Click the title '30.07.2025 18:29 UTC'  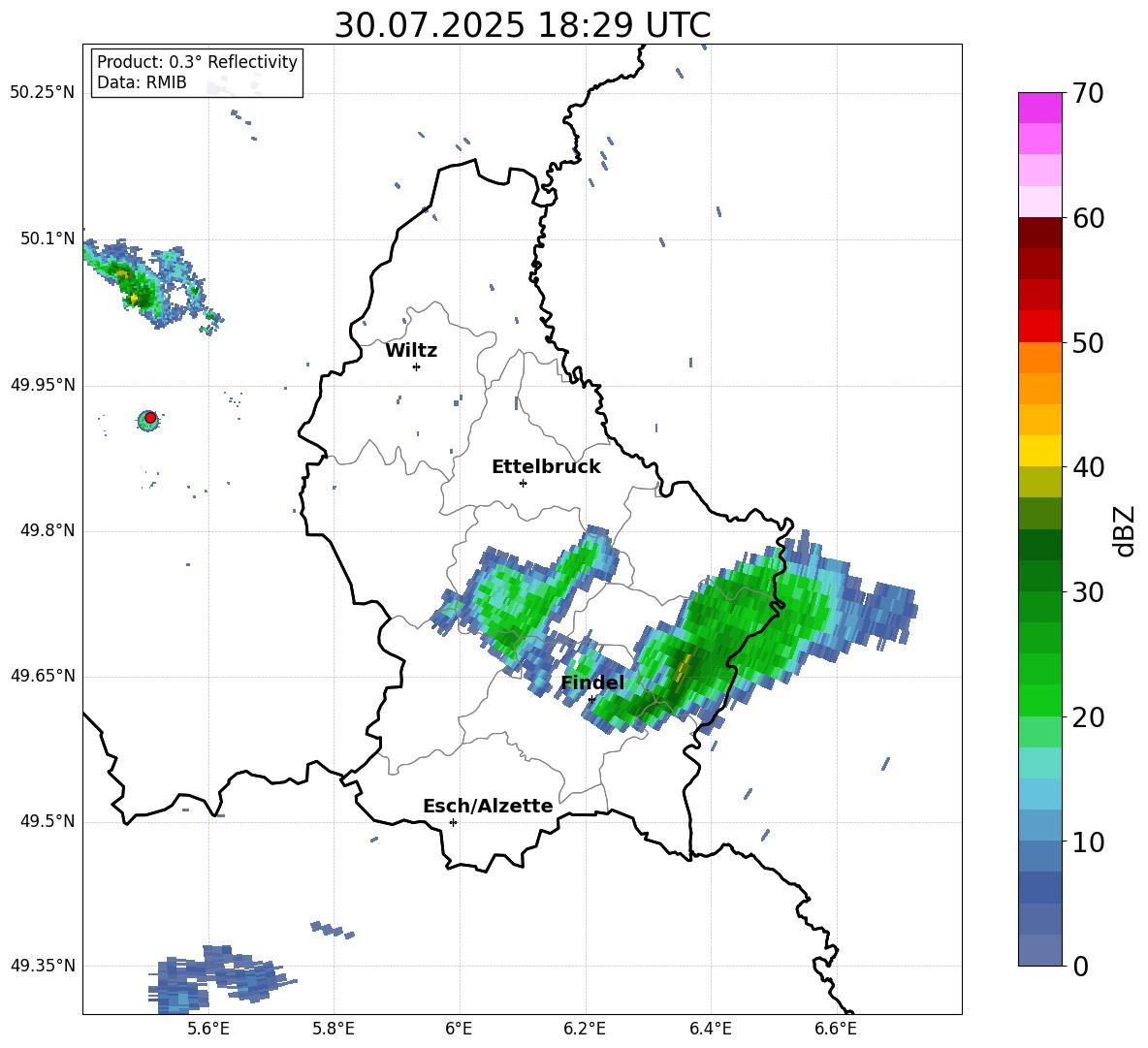tap(522, 25)
